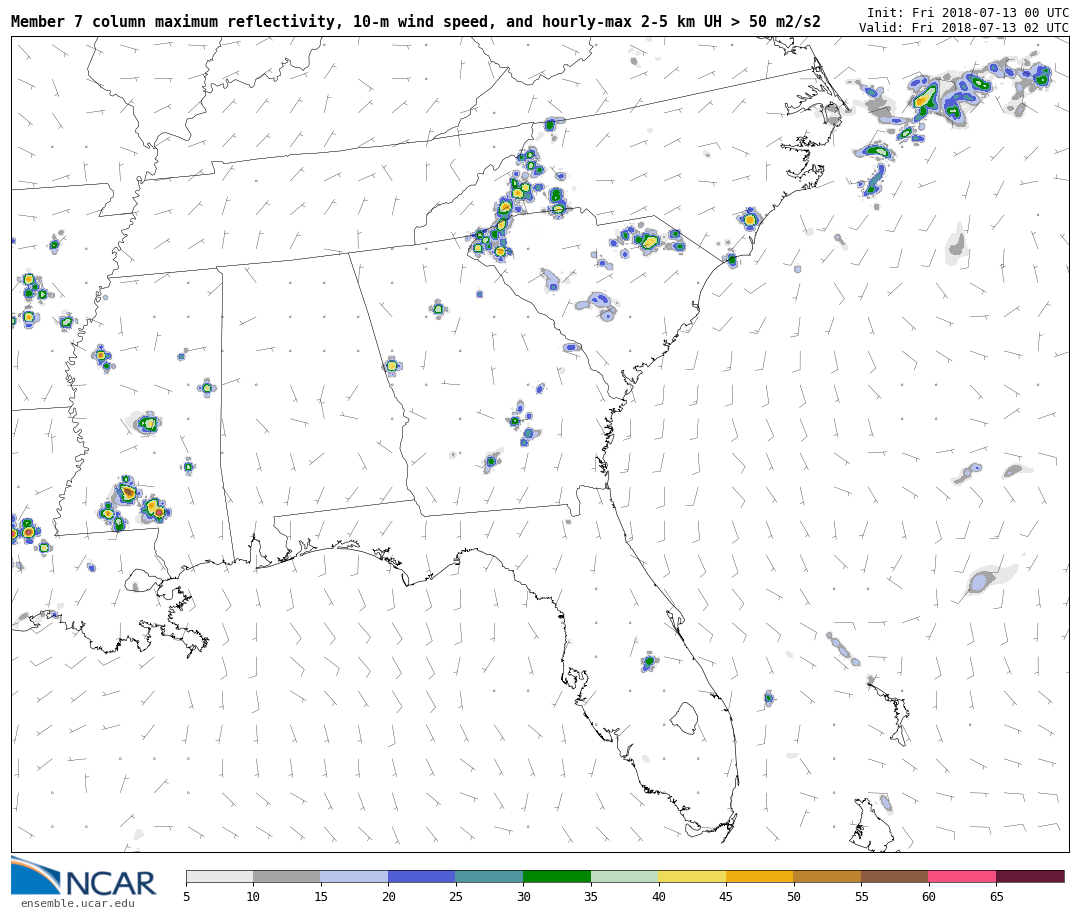The image size is (1080, 915).
Task: Pick the yellow 40-45 dBZ swatch
Action: coord(691,877)
